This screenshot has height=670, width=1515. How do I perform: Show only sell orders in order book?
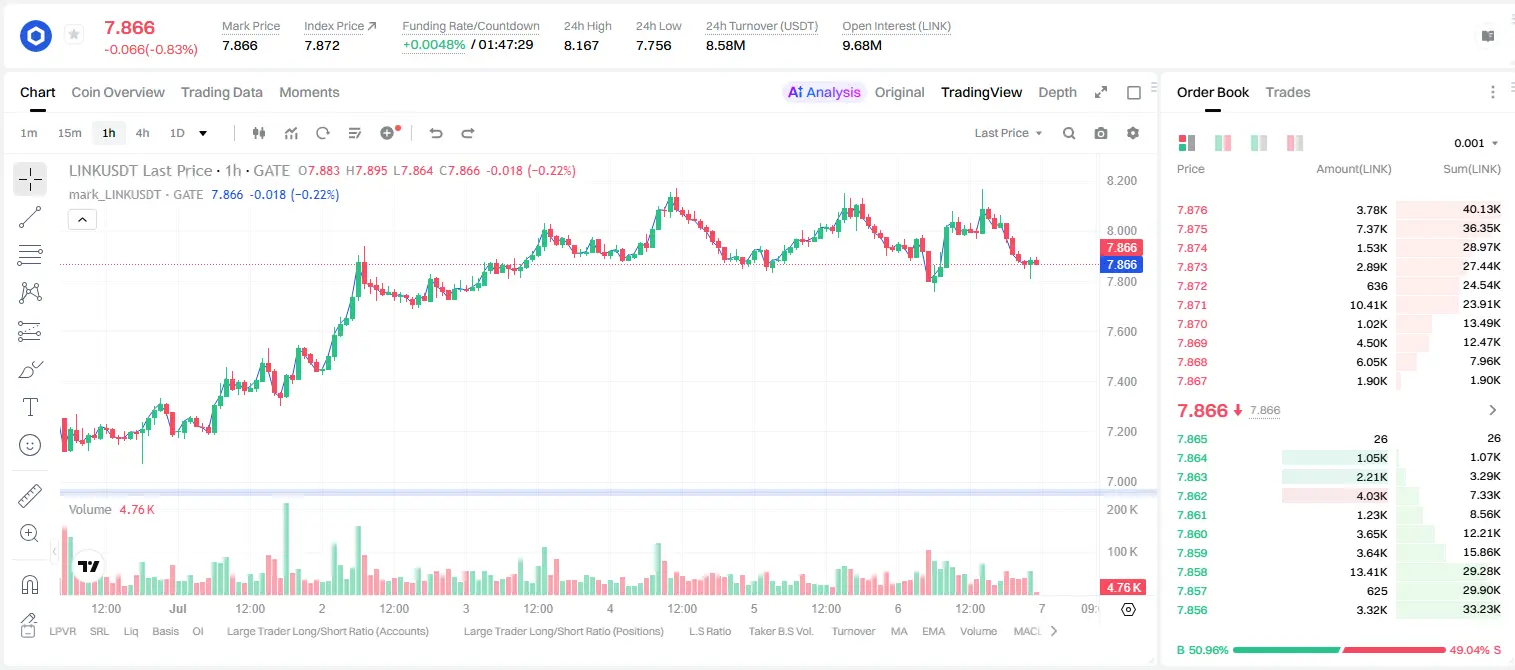pos(1295,143)
